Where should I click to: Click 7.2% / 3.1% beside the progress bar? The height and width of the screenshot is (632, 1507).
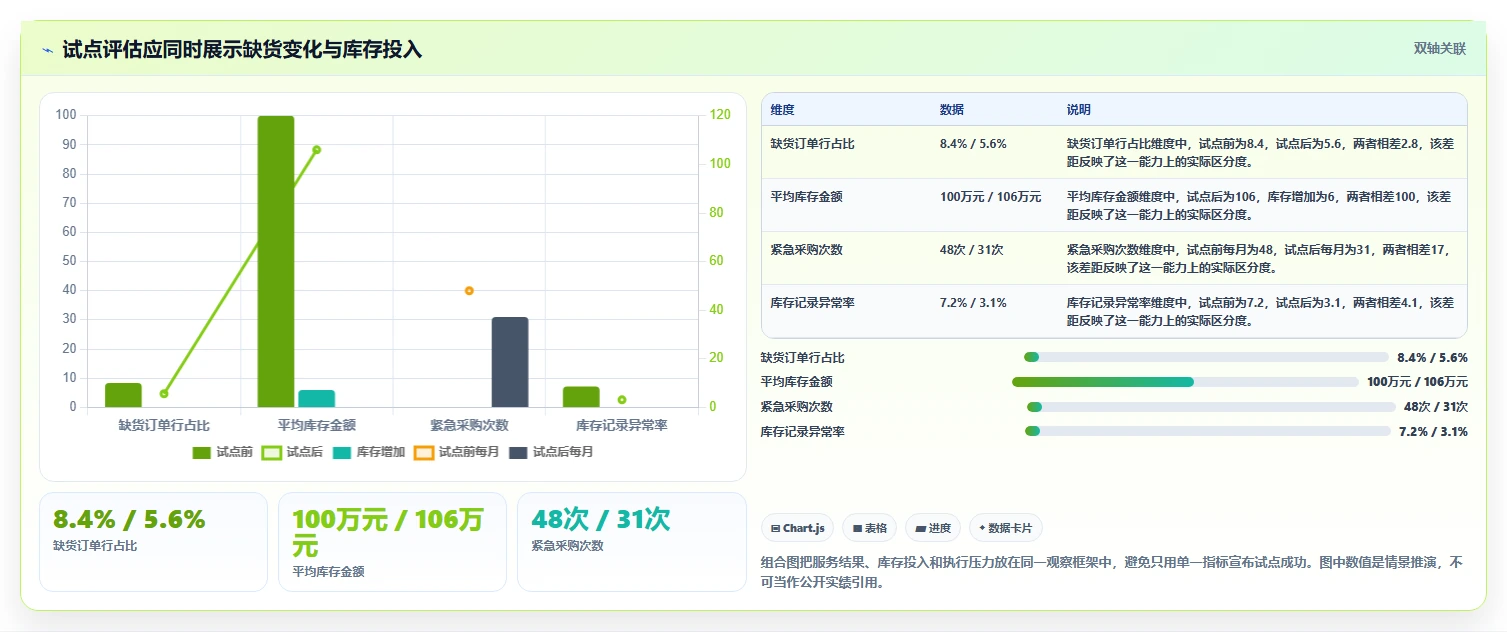coord(1433,431)
